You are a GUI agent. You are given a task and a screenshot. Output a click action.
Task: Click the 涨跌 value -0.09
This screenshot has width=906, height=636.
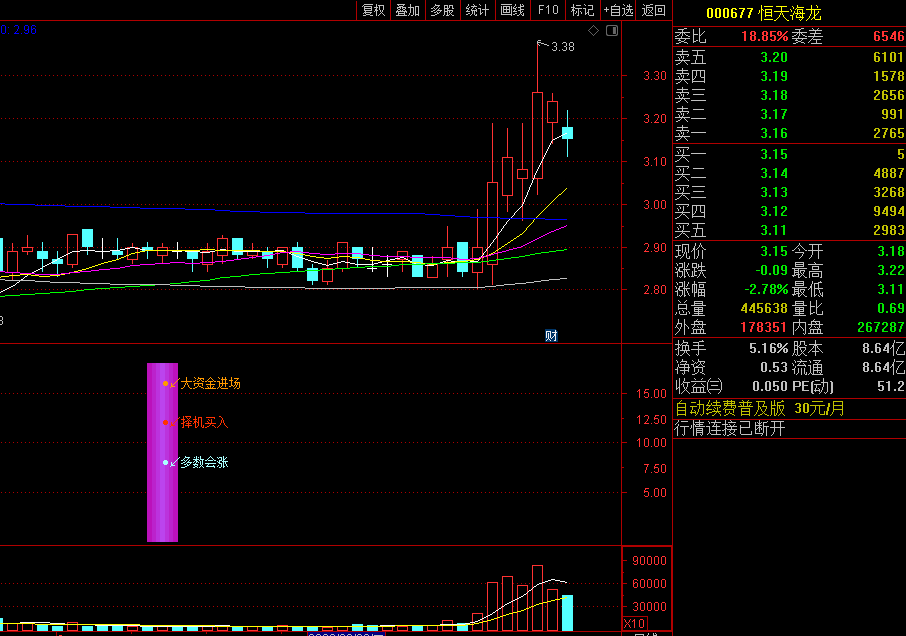coord(771,270)
